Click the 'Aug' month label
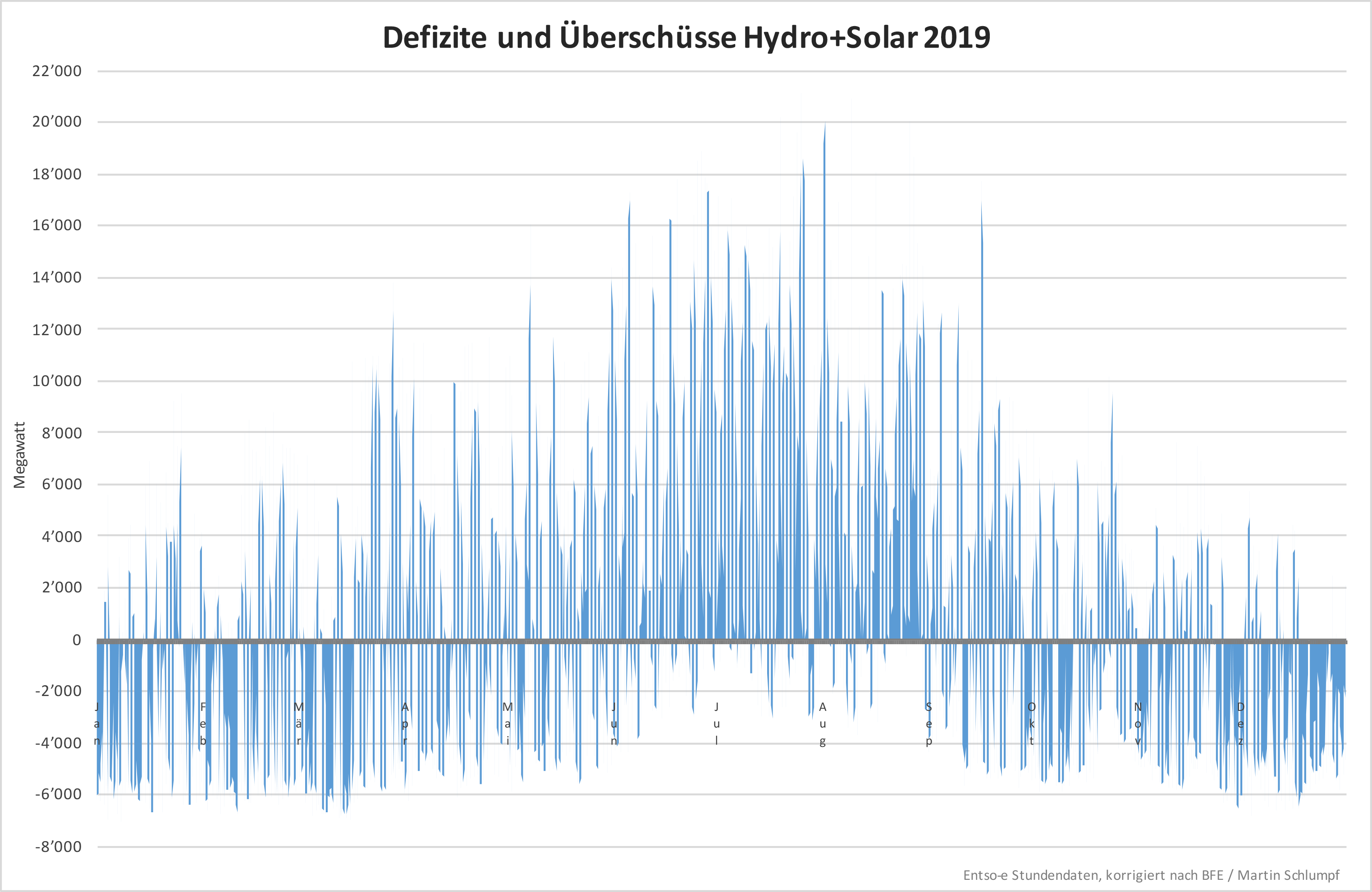Screen dimensions: 1372x892 pos(823,724)
